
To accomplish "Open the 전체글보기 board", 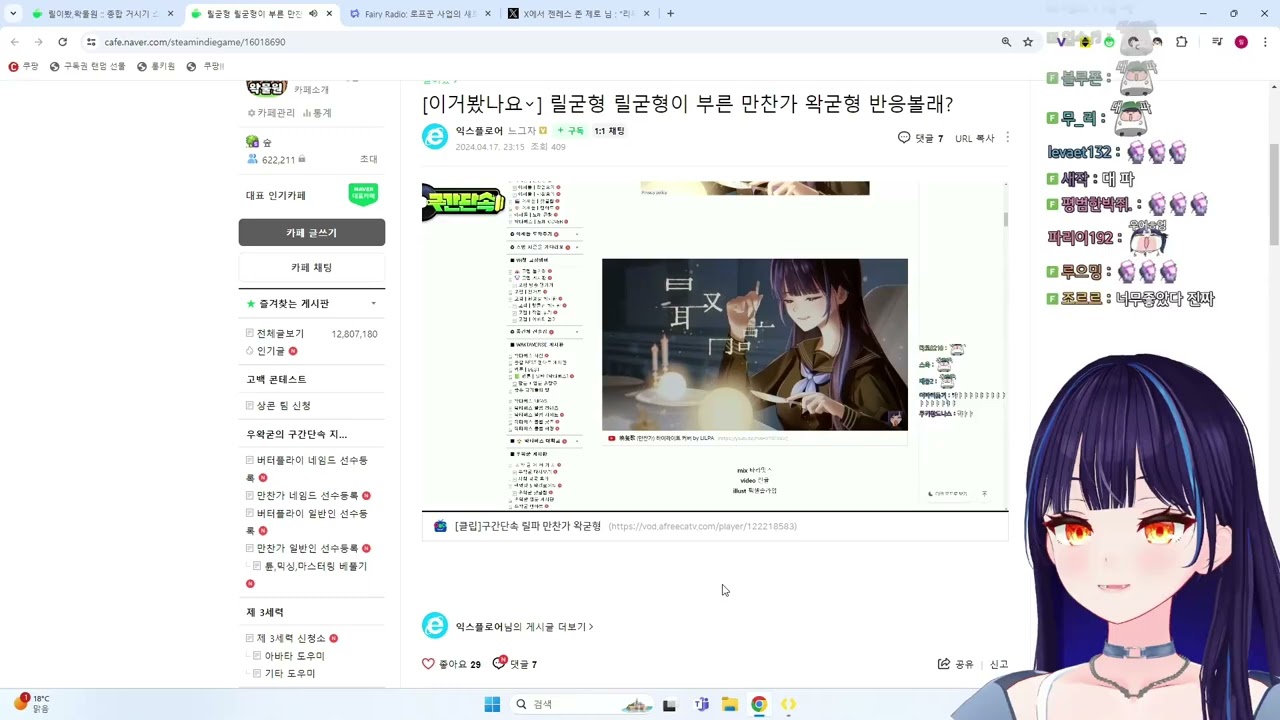I will (280, 334).
